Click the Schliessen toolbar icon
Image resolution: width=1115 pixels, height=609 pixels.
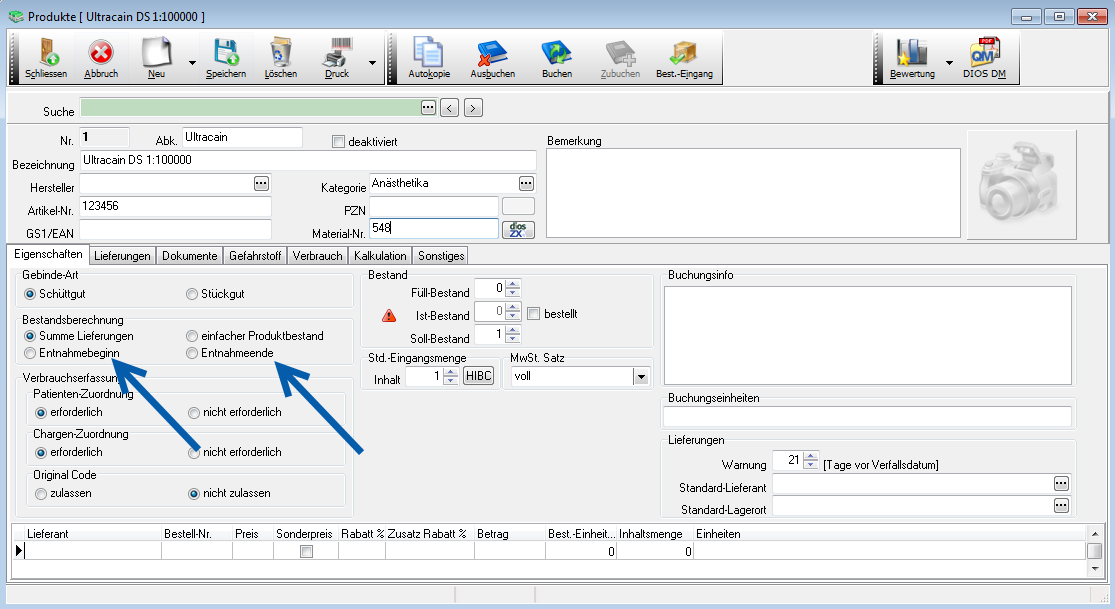46,53
